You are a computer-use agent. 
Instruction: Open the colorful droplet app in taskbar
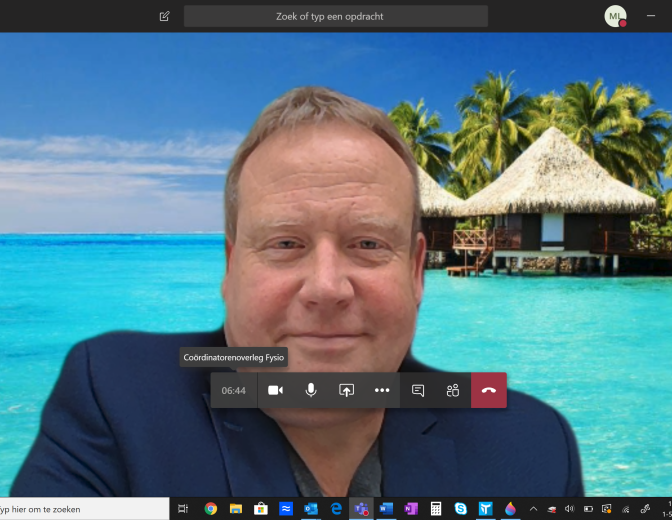point(510,509)
